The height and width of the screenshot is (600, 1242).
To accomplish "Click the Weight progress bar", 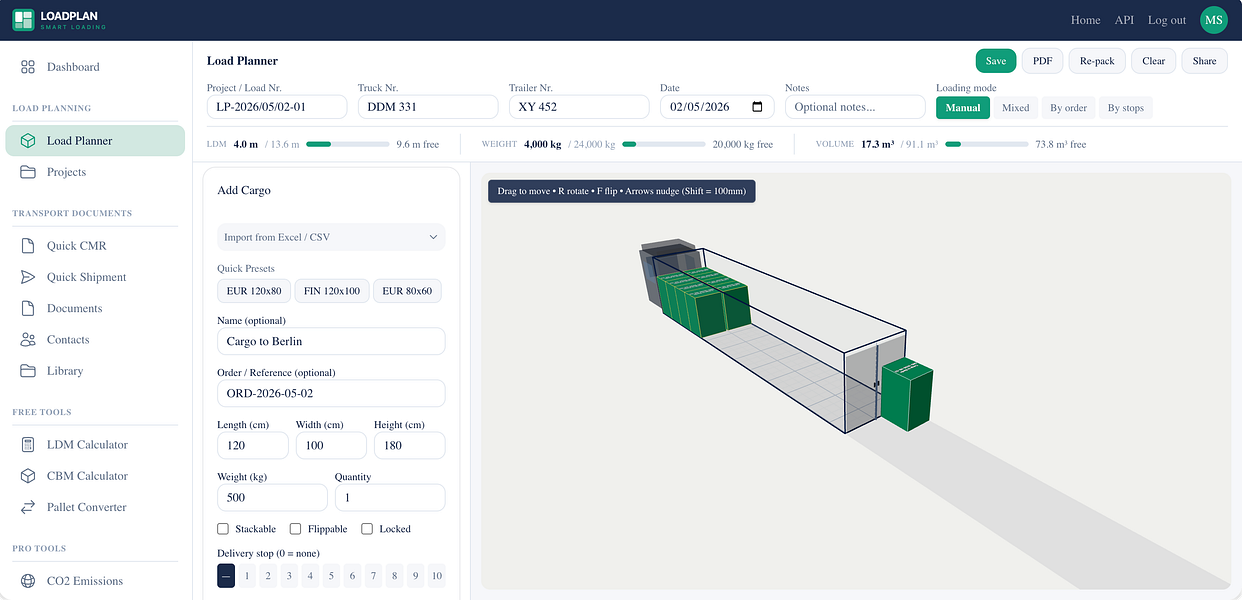I will coord(664,145).
